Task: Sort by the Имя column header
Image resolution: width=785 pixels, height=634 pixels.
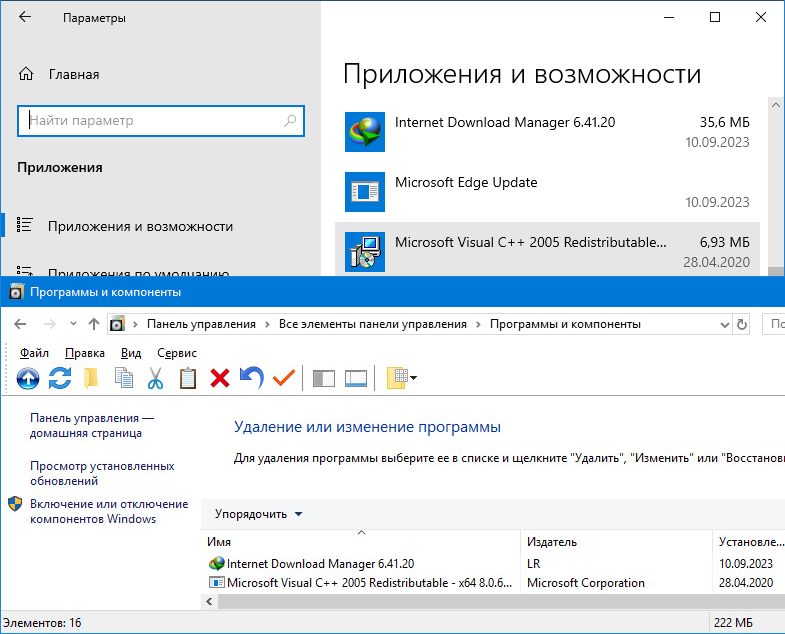Action: pyautogui.click(x=361, y=542)
